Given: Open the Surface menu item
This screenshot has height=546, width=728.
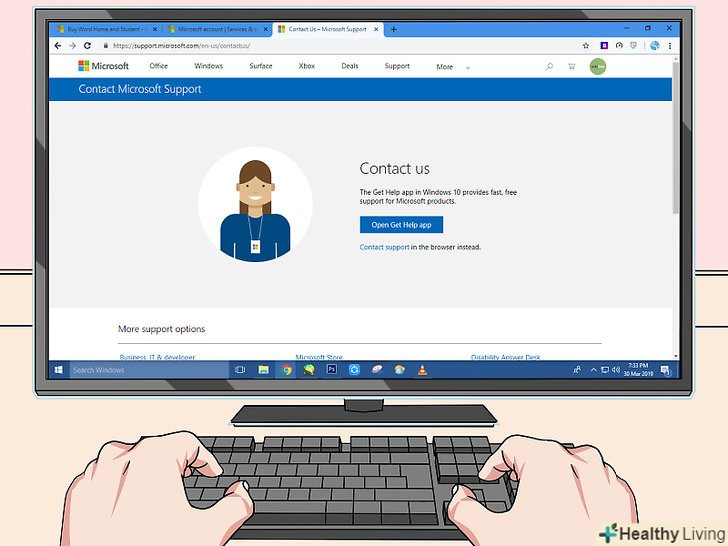Looking at the screenshot, I should (x=260, y=66).
